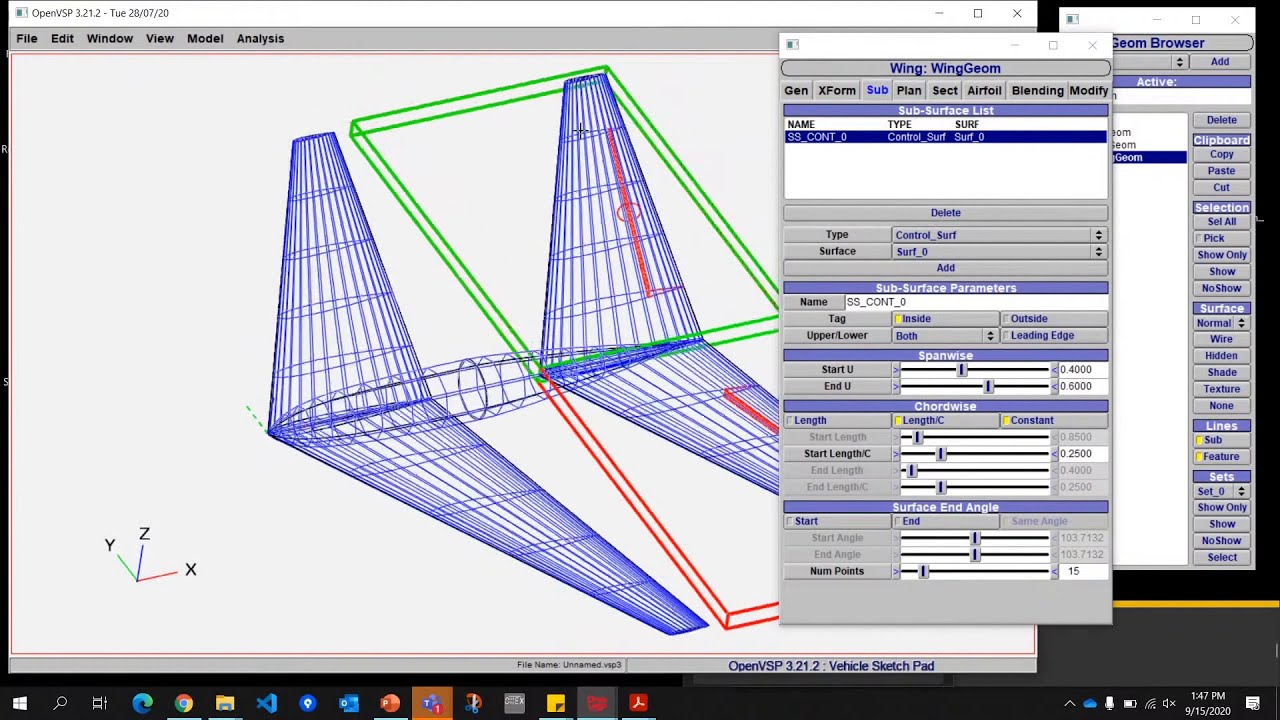Open Outlook from the taskbar

coord(348,703)
